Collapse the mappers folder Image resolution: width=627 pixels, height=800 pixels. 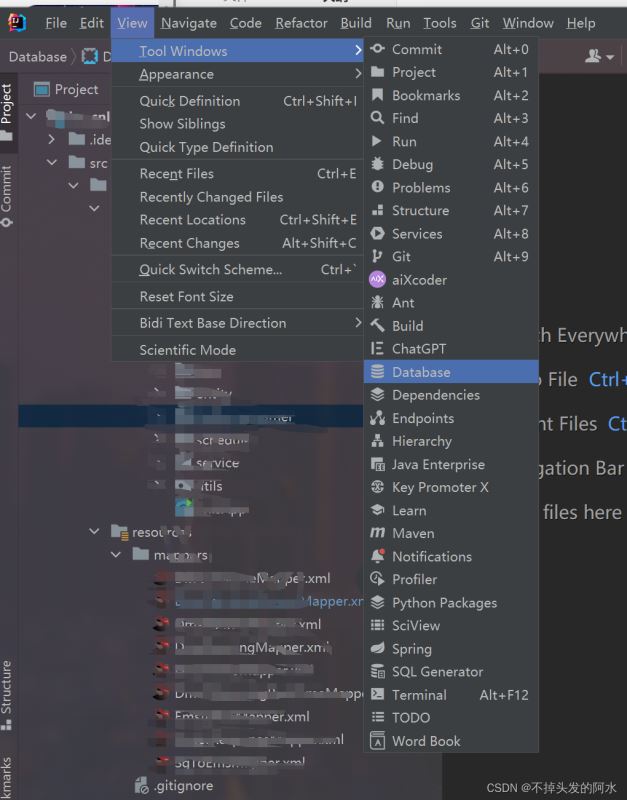(x=116, y=554)
